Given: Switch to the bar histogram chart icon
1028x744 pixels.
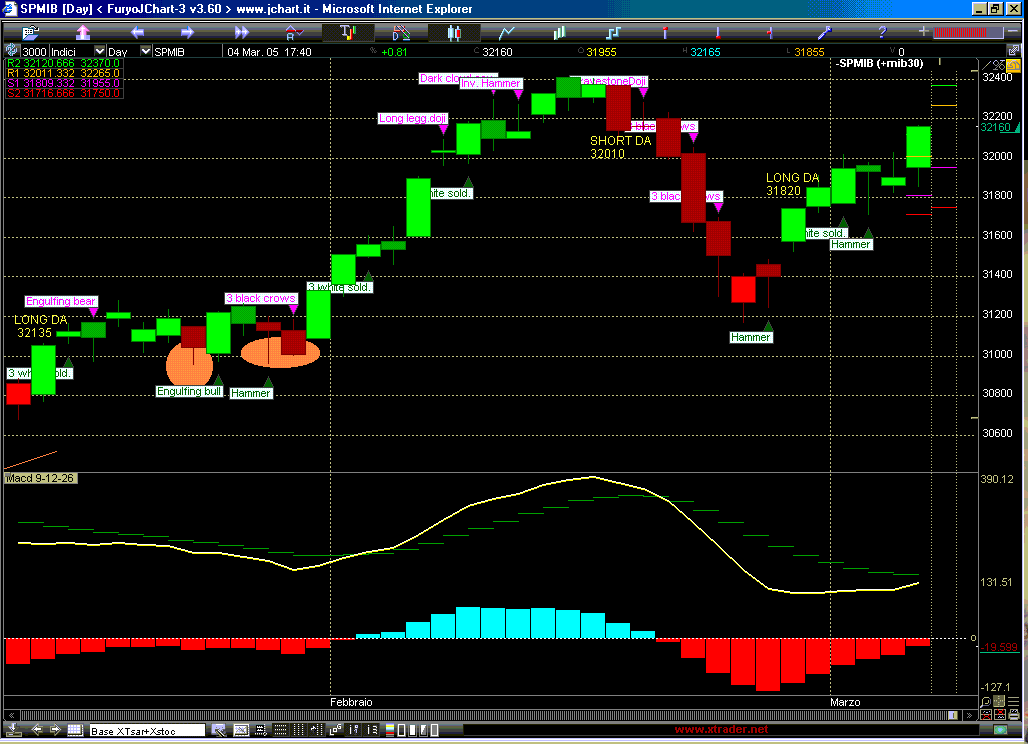Looking at the screenshot, I should tap(560, 32).
